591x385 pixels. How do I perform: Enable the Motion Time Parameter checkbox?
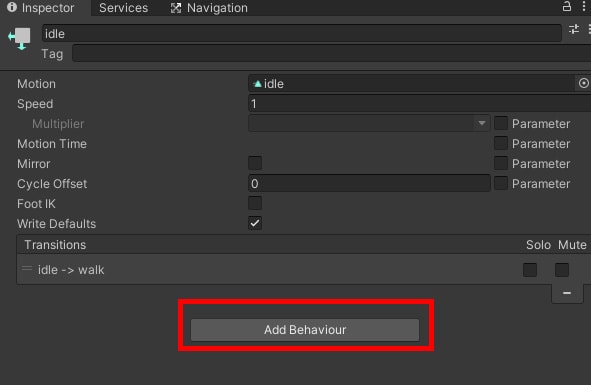point(501,143)
